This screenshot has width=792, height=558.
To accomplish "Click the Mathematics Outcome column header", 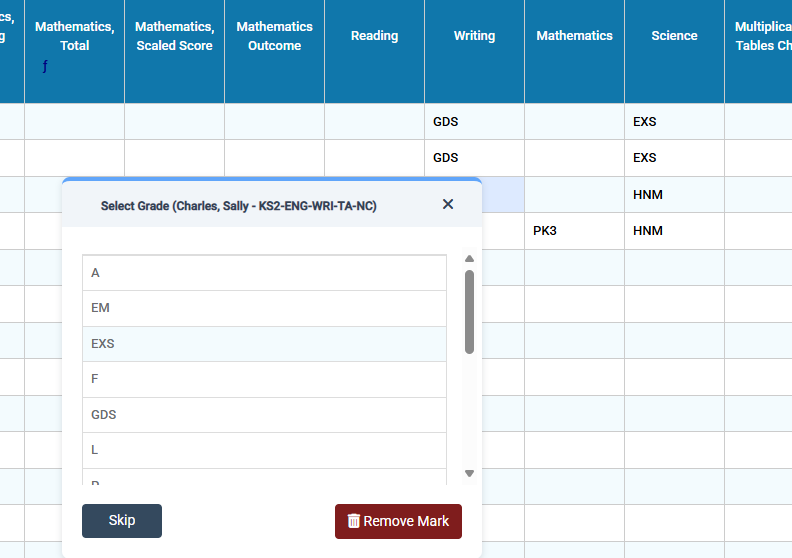I will coord(274,36).
